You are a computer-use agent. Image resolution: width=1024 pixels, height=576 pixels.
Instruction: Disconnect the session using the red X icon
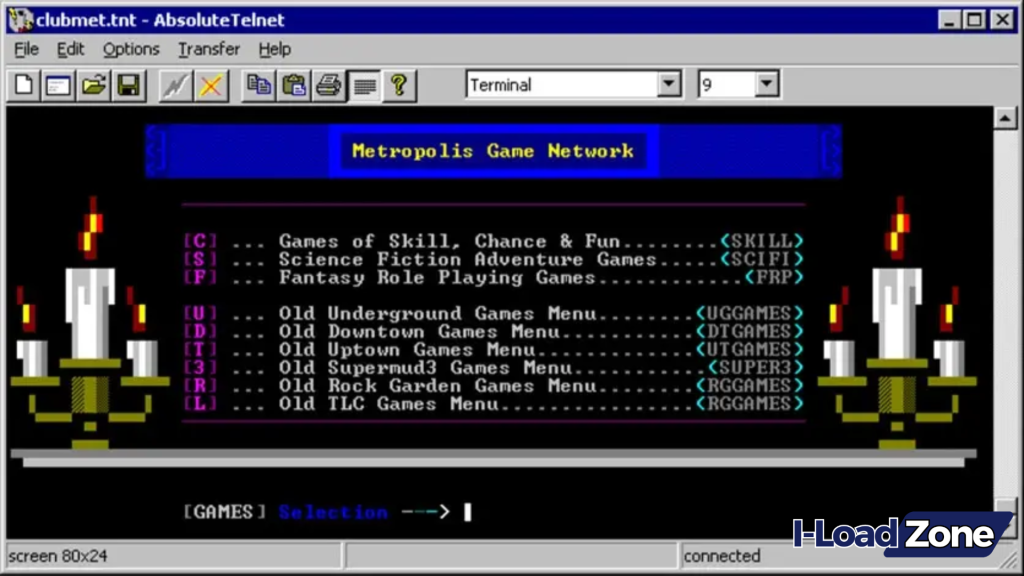[211, 85]
